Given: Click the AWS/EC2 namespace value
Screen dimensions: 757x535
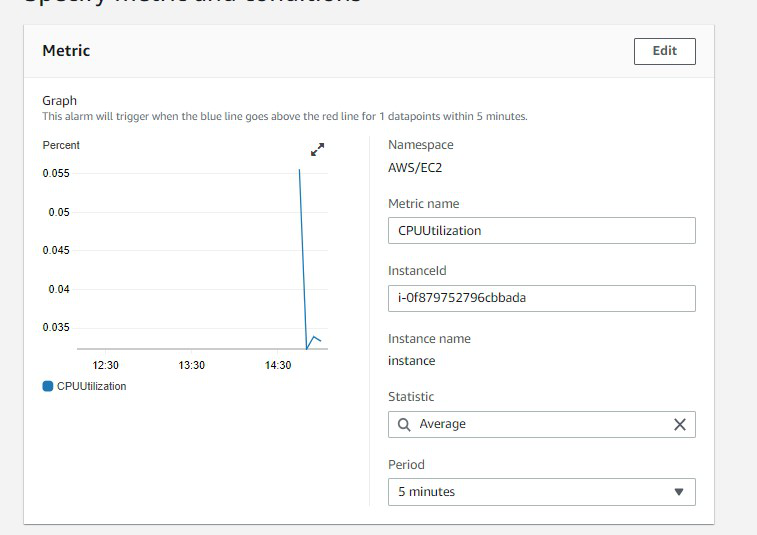Looking at the screenshot, I should 415,167.
